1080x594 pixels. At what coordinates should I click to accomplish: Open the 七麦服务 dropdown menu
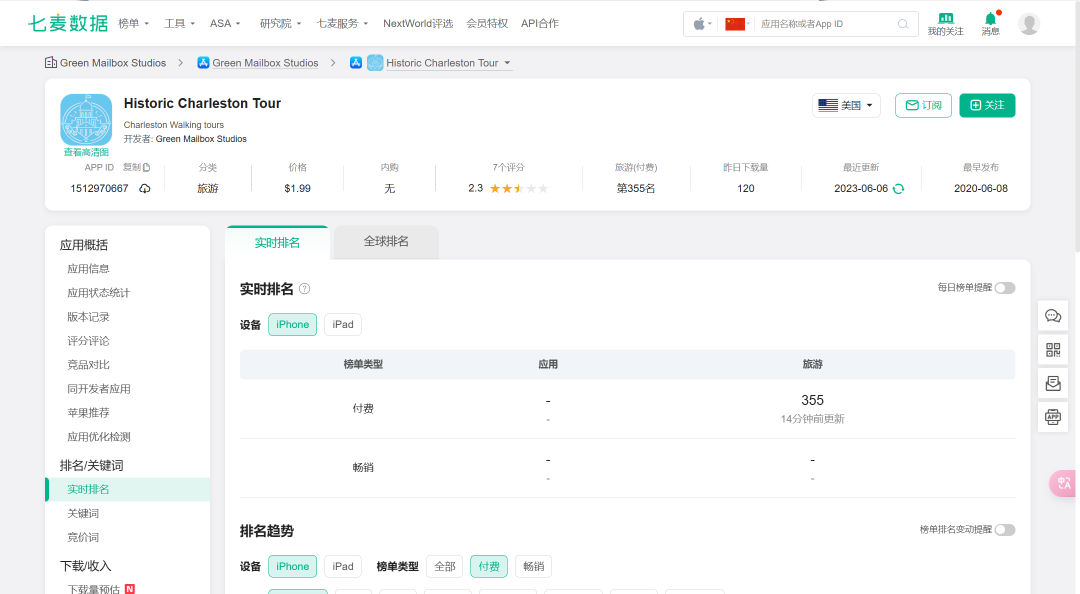[342, 23]
